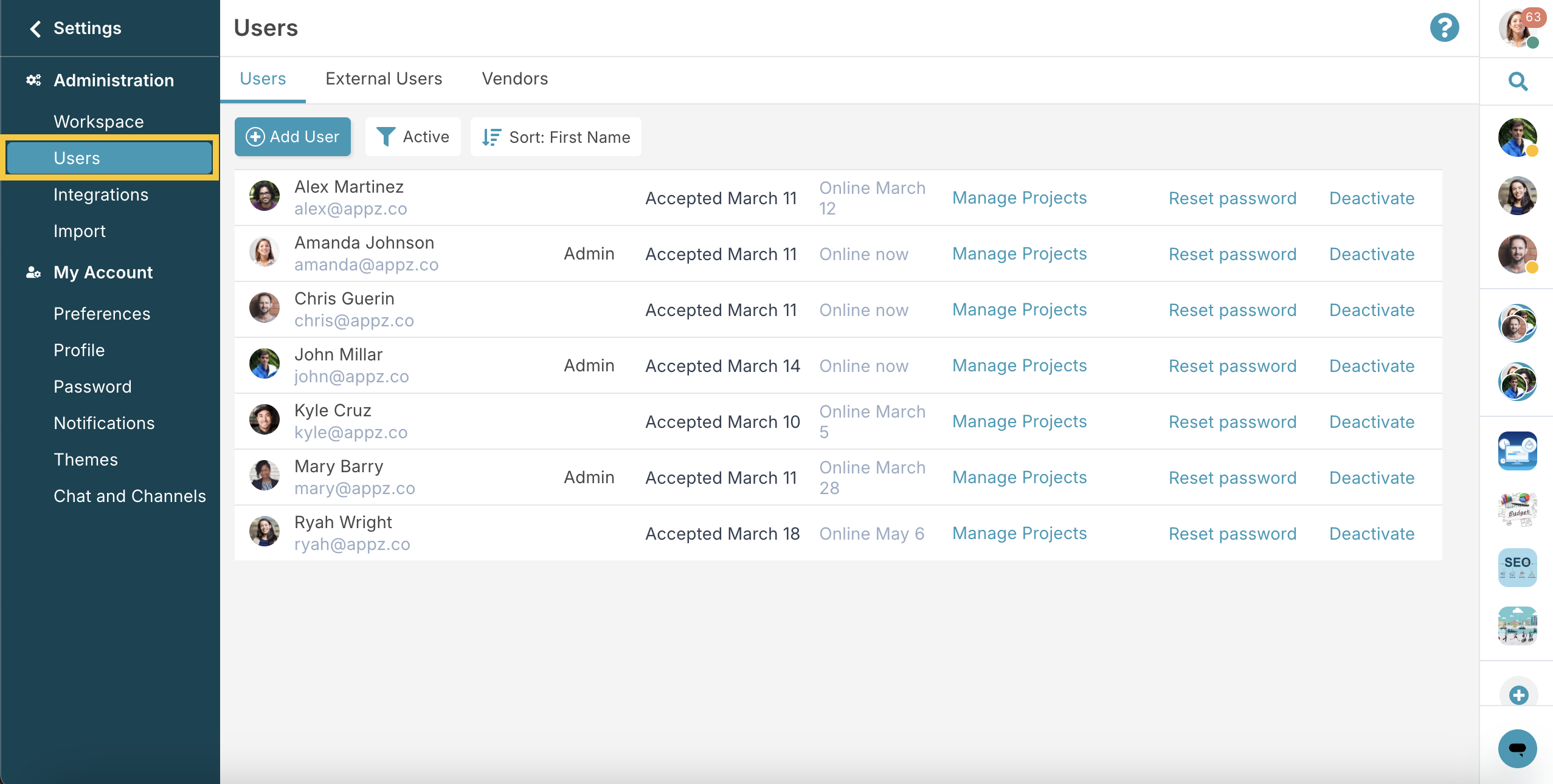Click the Administration gears icon
The height and width of the screenshot is (784, 1553).
pos(33,80)
